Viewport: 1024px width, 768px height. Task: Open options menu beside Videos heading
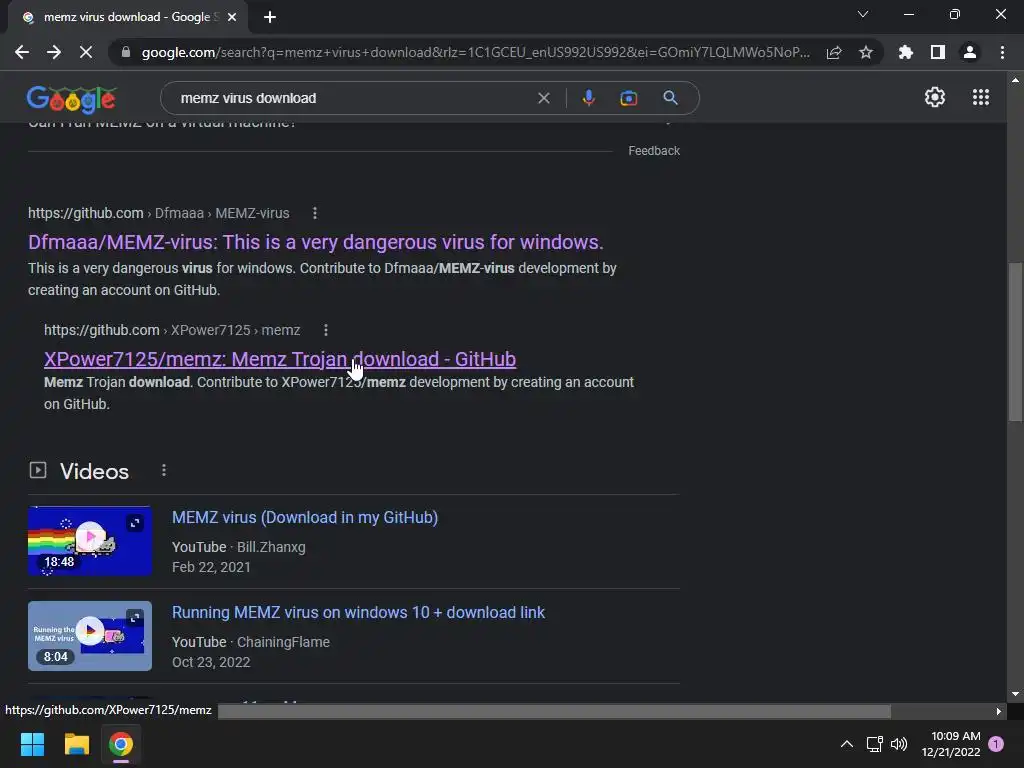[164, 470]
